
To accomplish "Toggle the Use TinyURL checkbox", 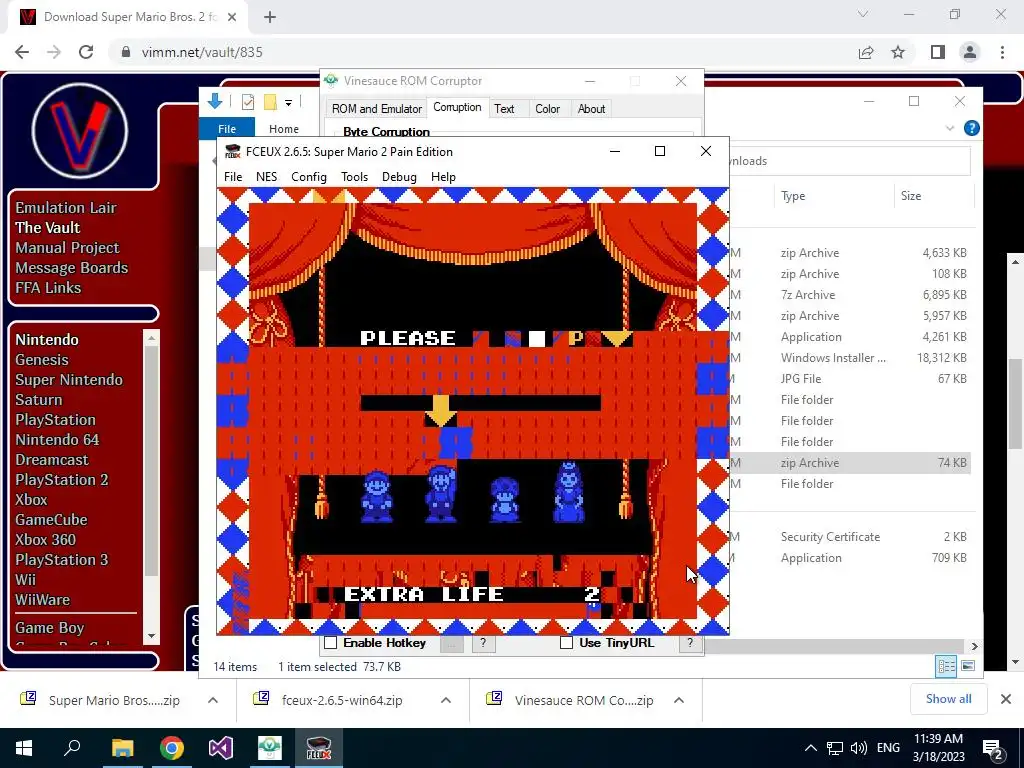I will point(566,643).
